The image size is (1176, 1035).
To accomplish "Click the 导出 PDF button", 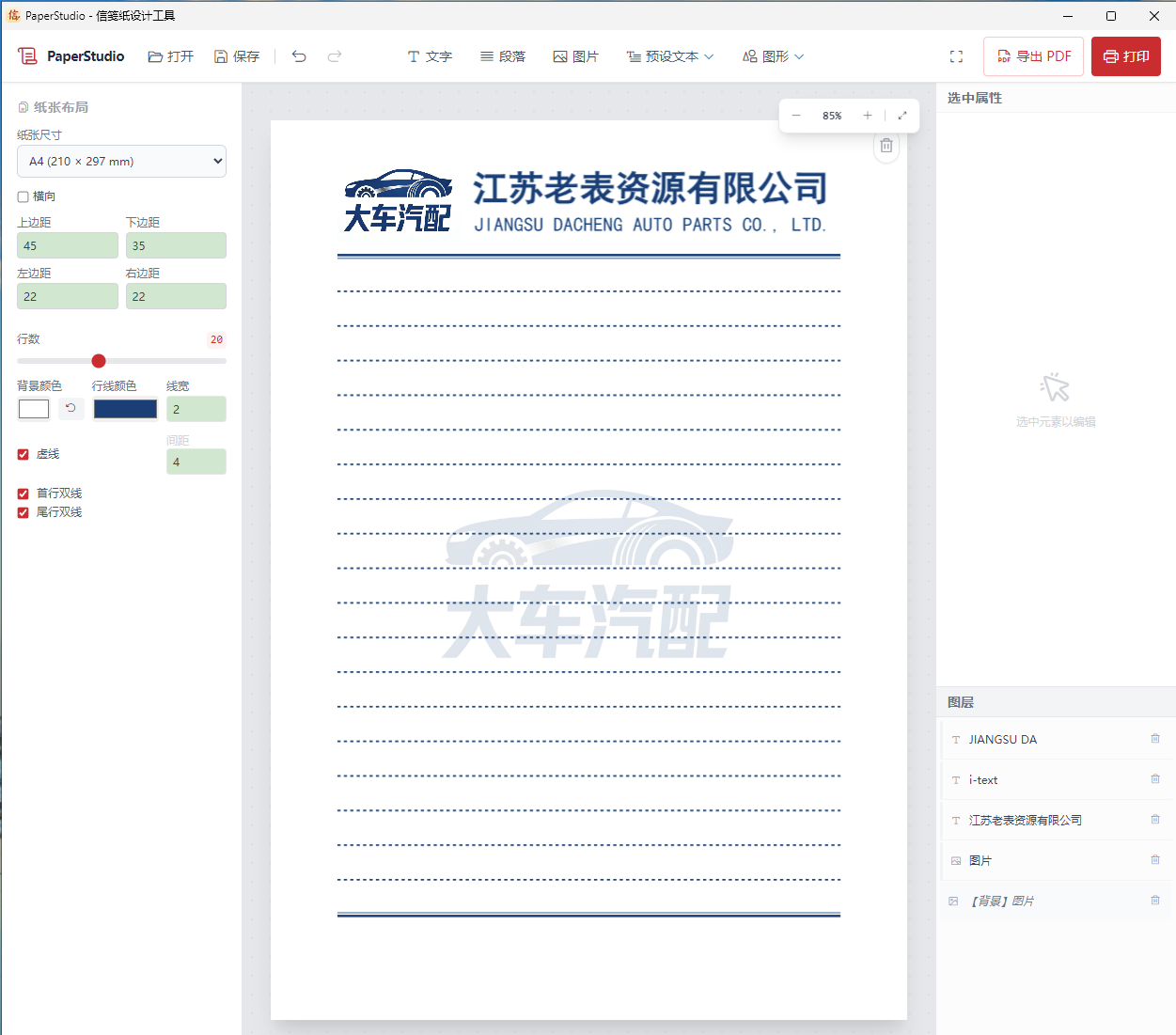I will 1033,56.
